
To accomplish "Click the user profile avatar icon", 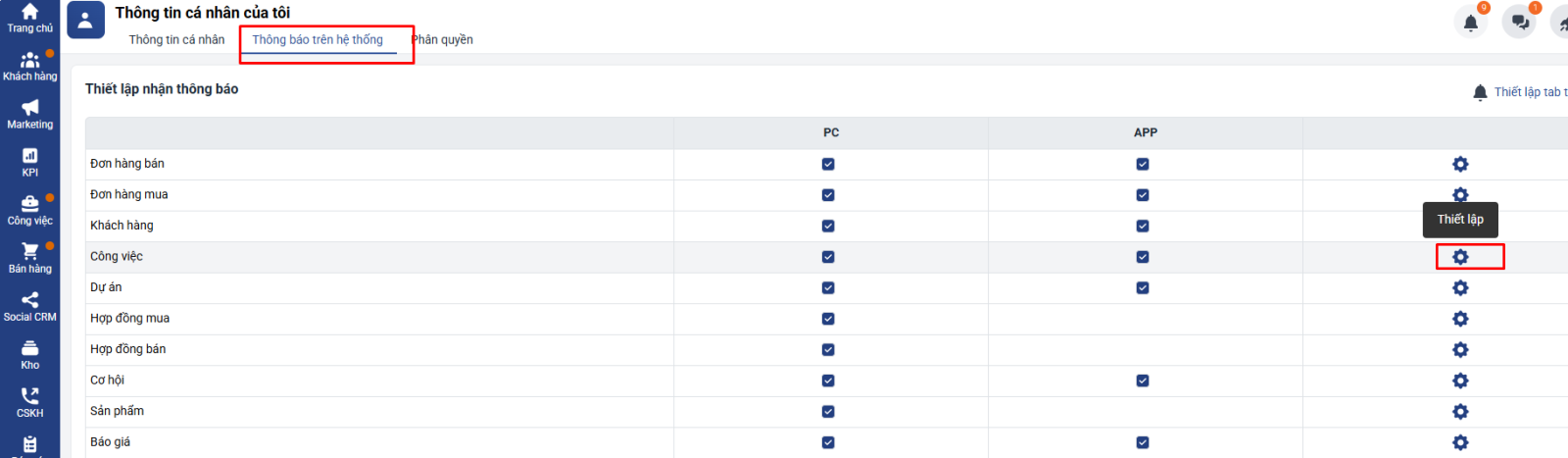I will point(85,21).
